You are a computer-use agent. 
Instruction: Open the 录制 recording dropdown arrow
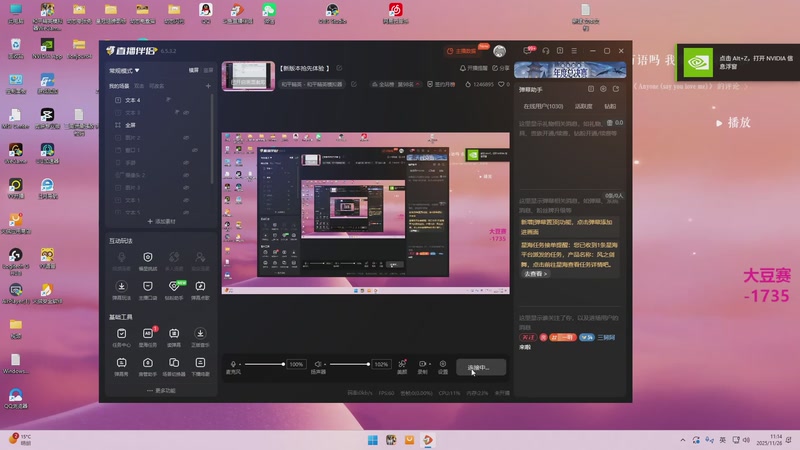pos(430,364)
